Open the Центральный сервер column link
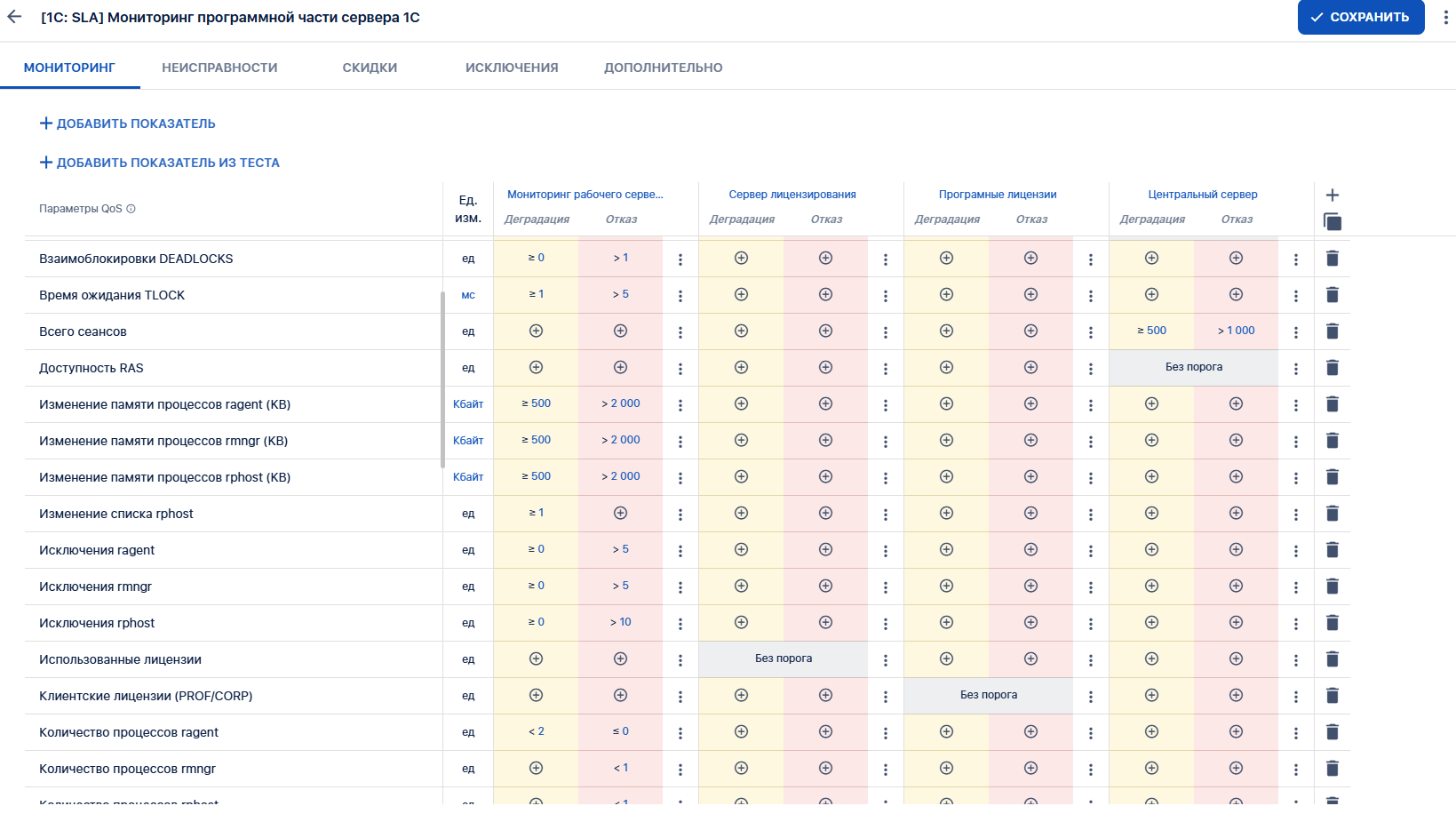The width and height of the screenshot is (1456, 814). [1202, 195]
